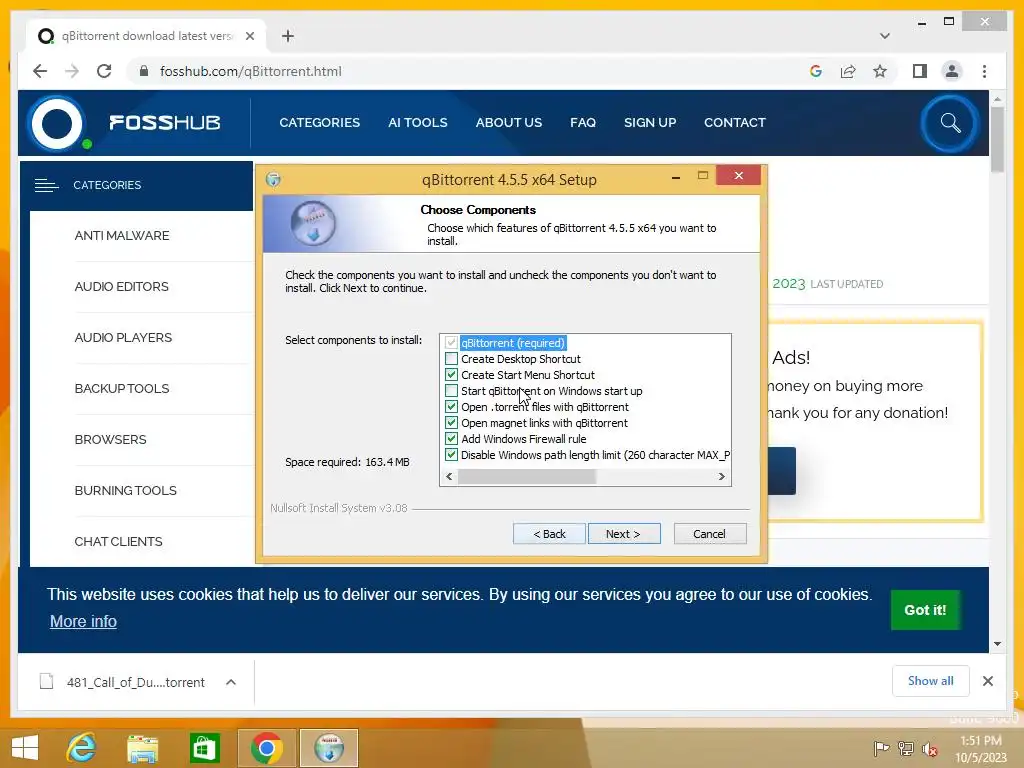The height and width of the screenshot is (768, 1024).
Task: Open ANTI MALWARE category
Action: (x=121, y=236)
